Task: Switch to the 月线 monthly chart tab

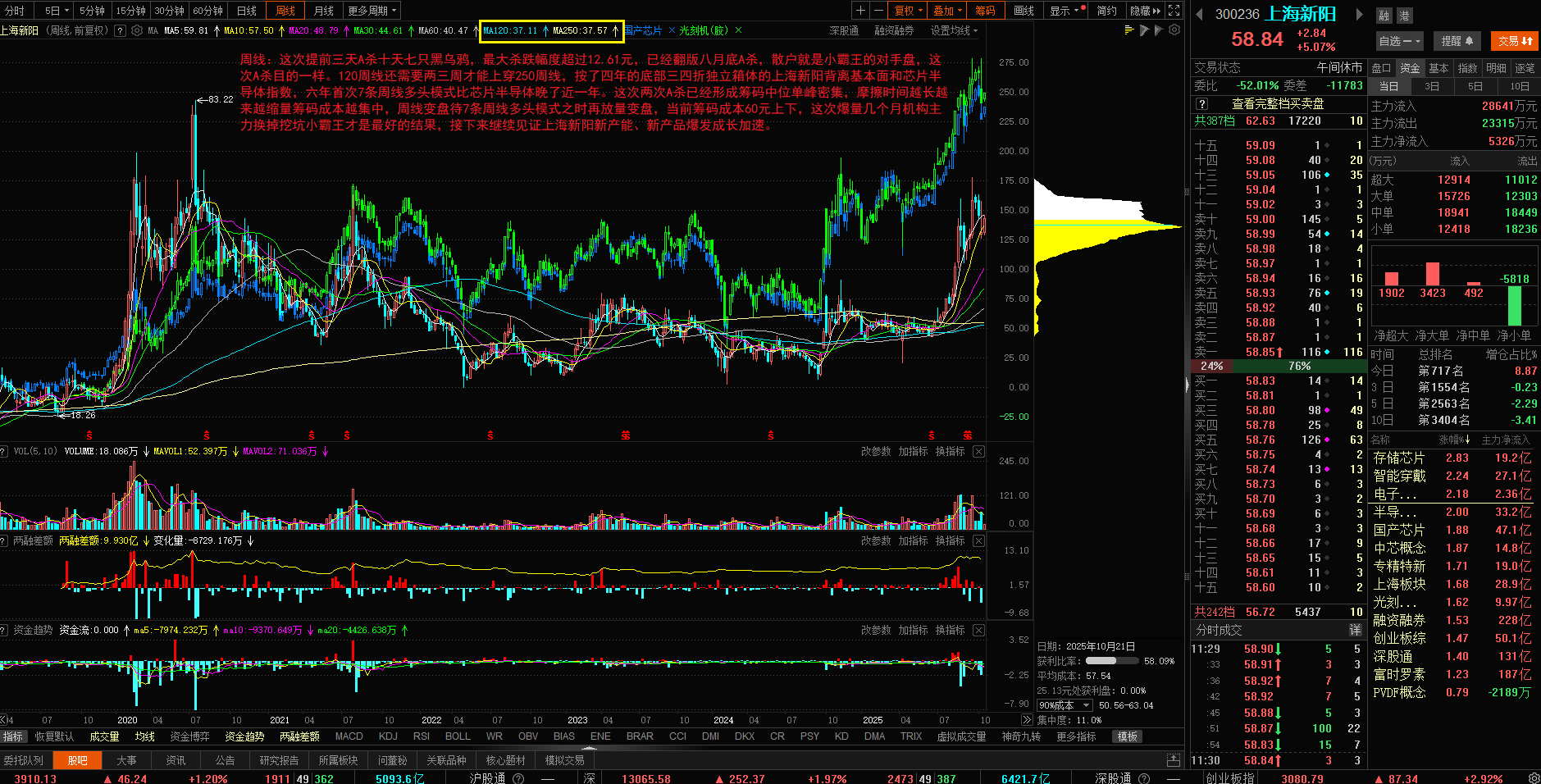Action: click(324, 11)
